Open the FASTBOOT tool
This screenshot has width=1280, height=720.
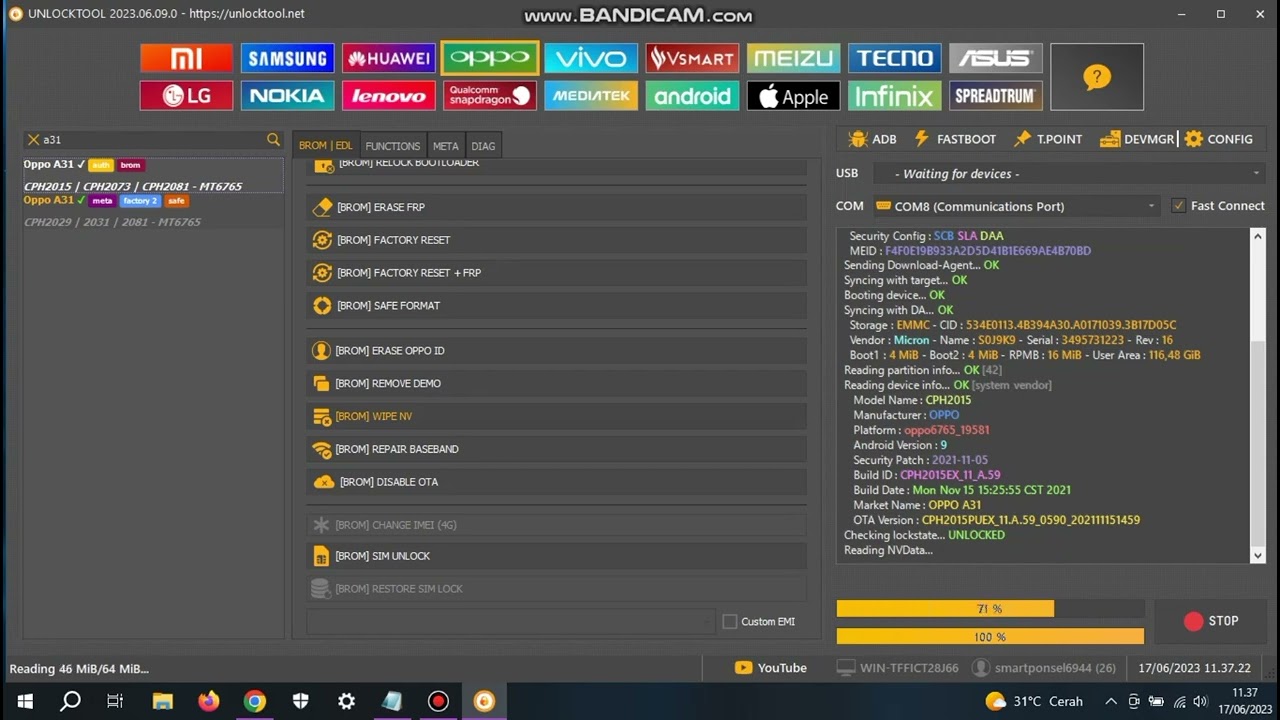coord(955,139)
